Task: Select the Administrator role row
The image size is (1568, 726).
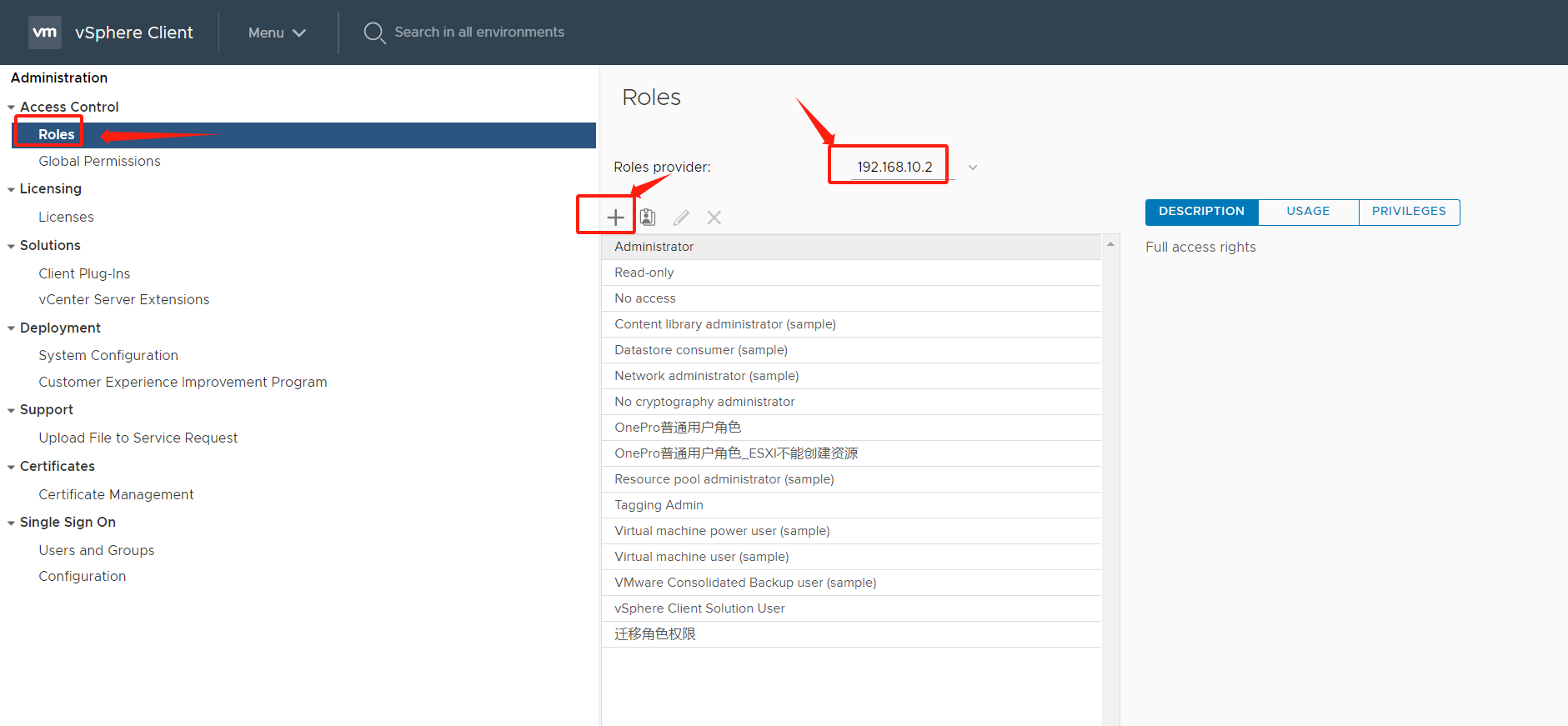Action: pos(851,247)
